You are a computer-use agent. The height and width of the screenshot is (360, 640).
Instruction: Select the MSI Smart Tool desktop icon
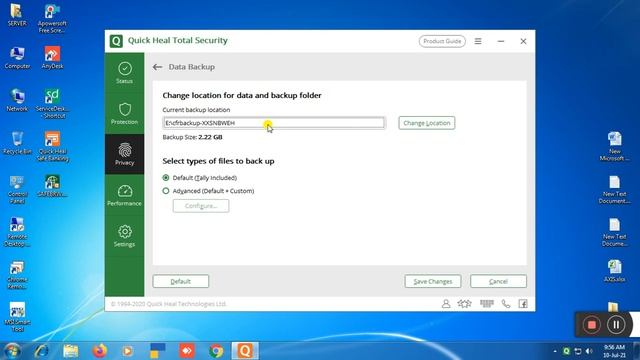(17, 317)
